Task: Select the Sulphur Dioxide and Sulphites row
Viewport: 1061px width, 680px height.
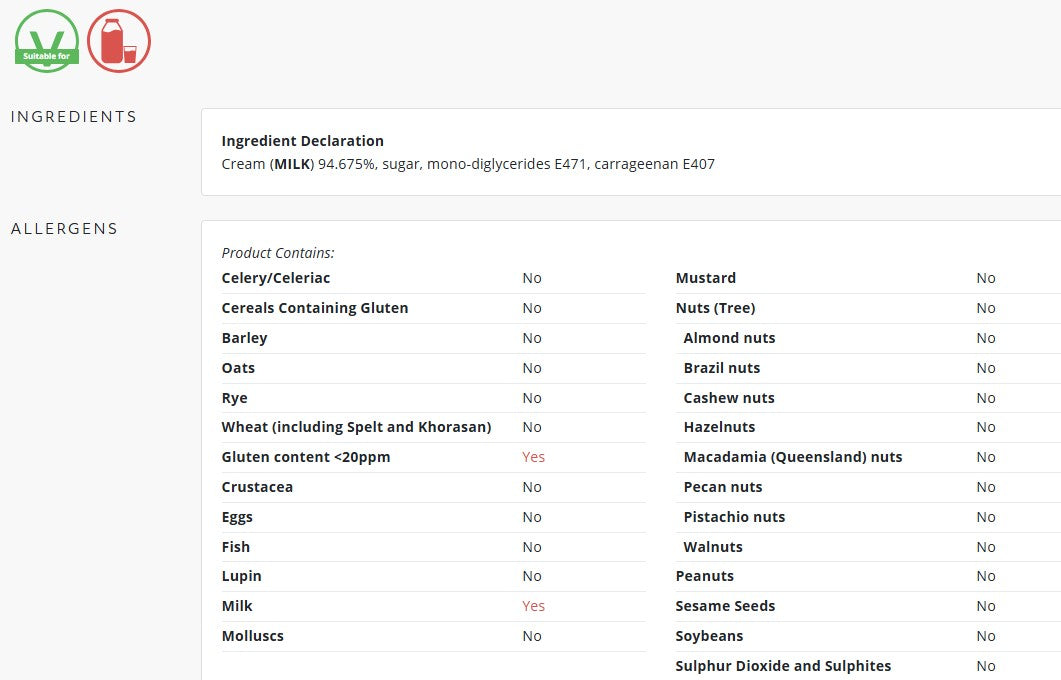Action: click(x=868, y=666)
